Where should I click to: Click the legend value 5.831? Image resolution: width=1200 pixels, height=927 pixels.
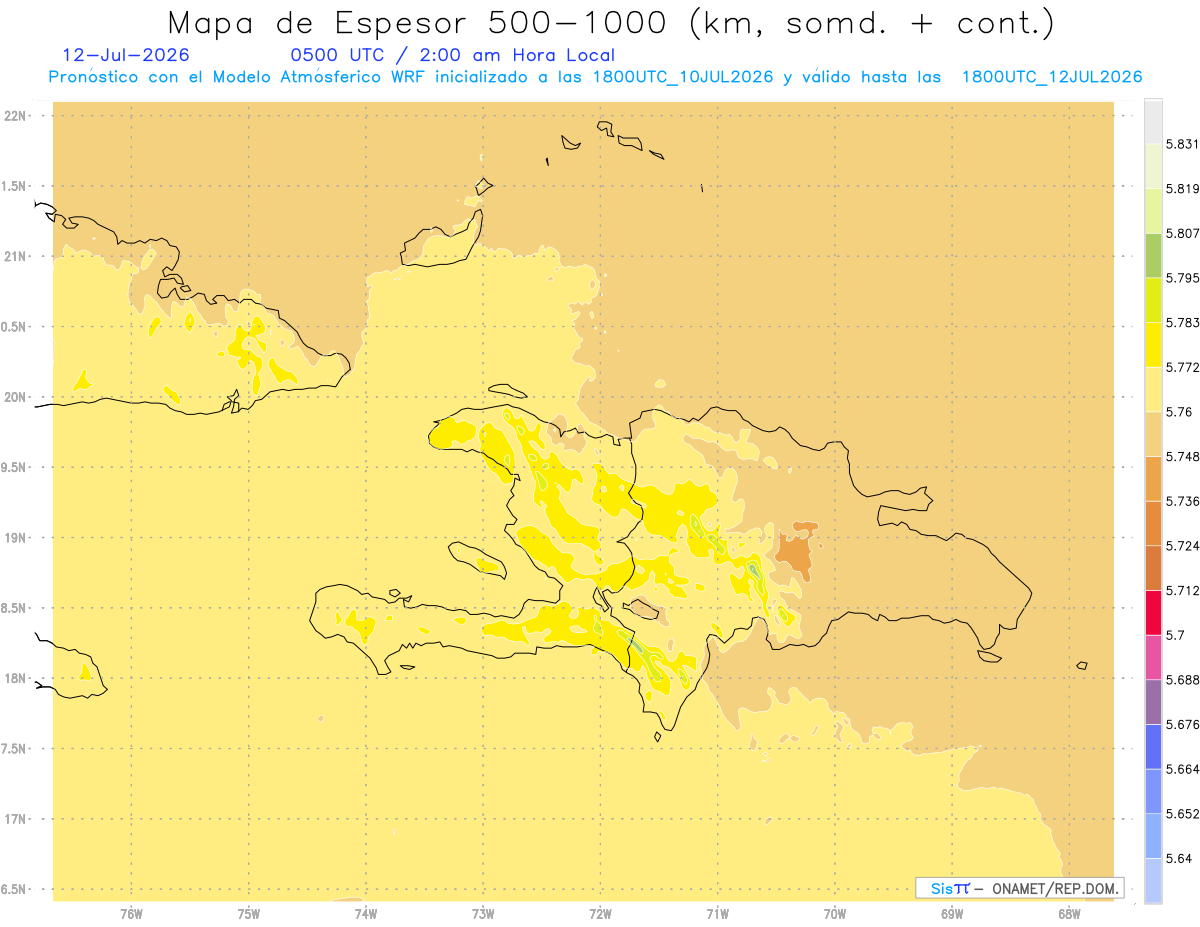click(1183, 144)
